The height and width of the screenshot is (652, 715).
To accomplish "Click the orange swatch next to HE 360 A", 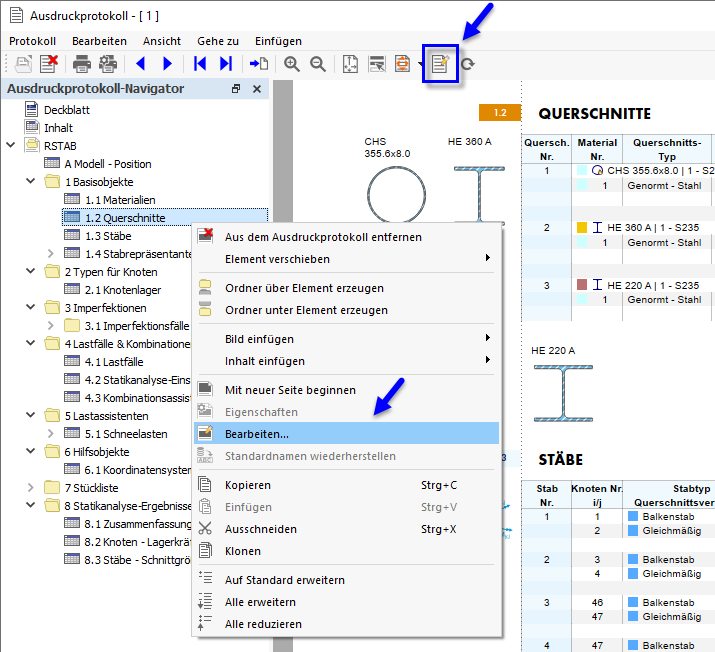I will pos(582,228).
